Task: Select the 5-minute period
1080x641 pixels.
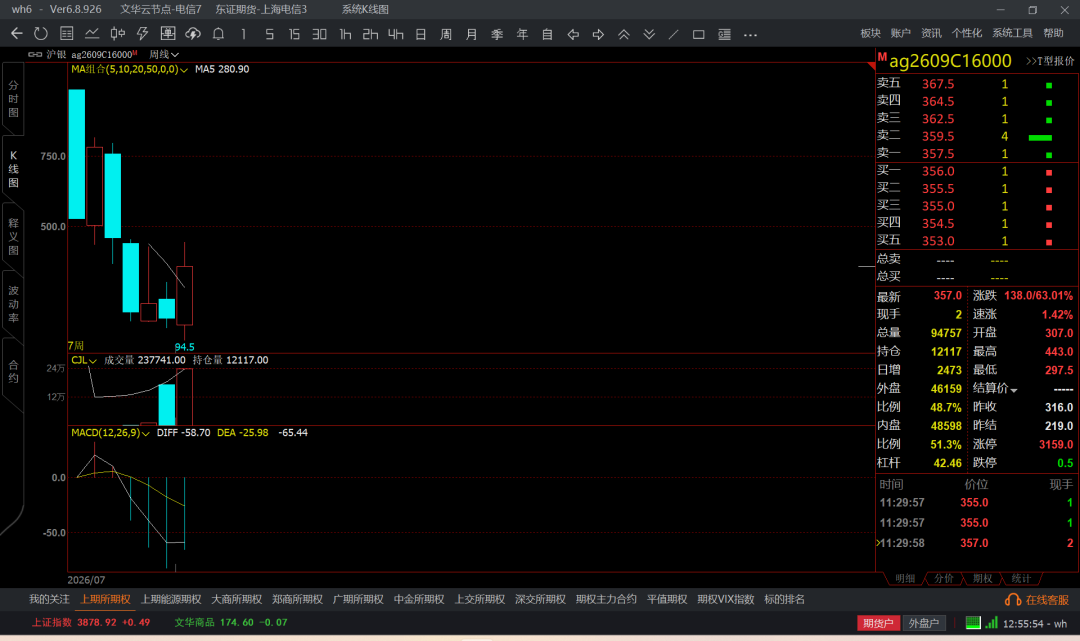Action: (269, 34)
